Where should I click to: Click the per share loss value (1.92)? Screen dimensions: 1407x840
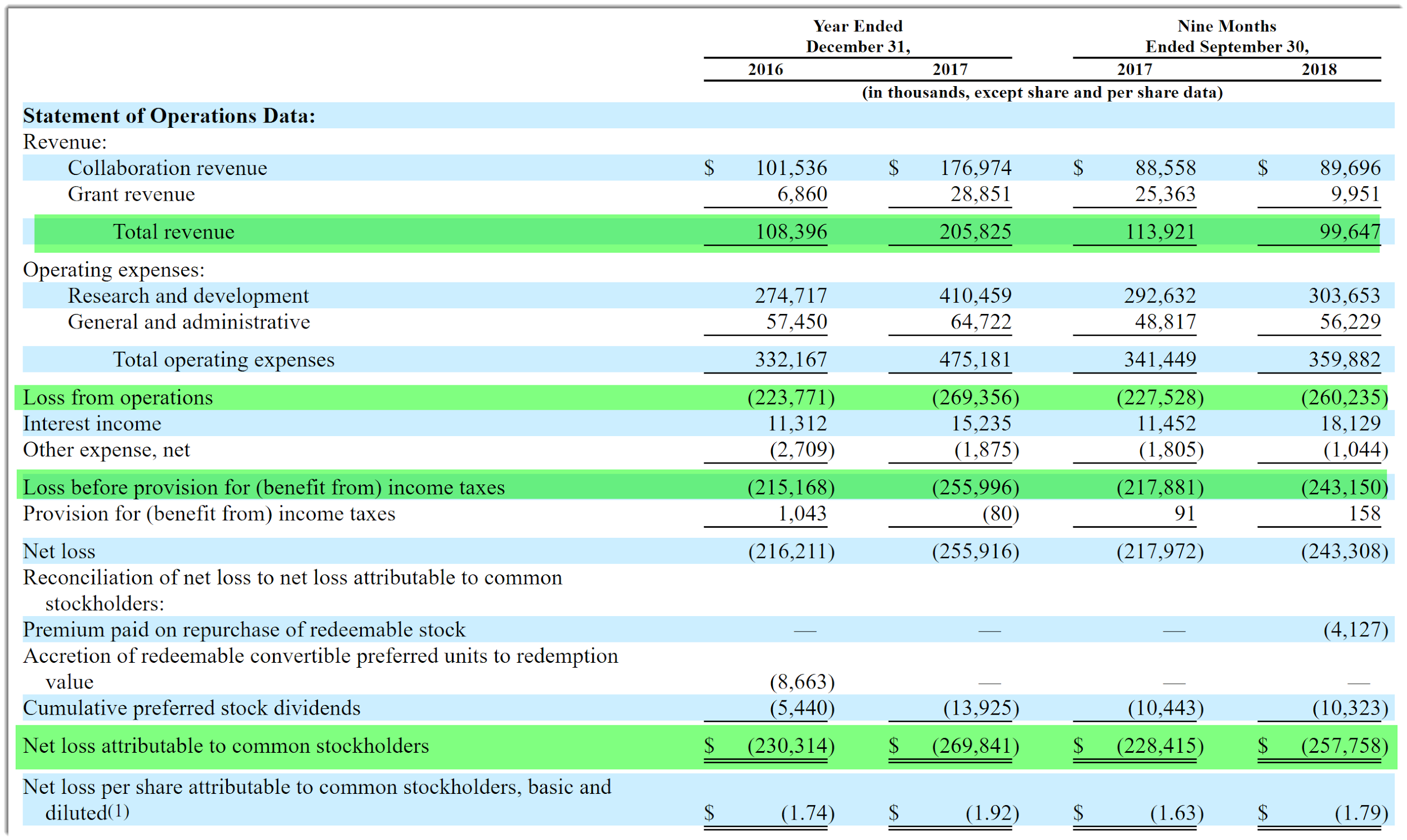992,814
